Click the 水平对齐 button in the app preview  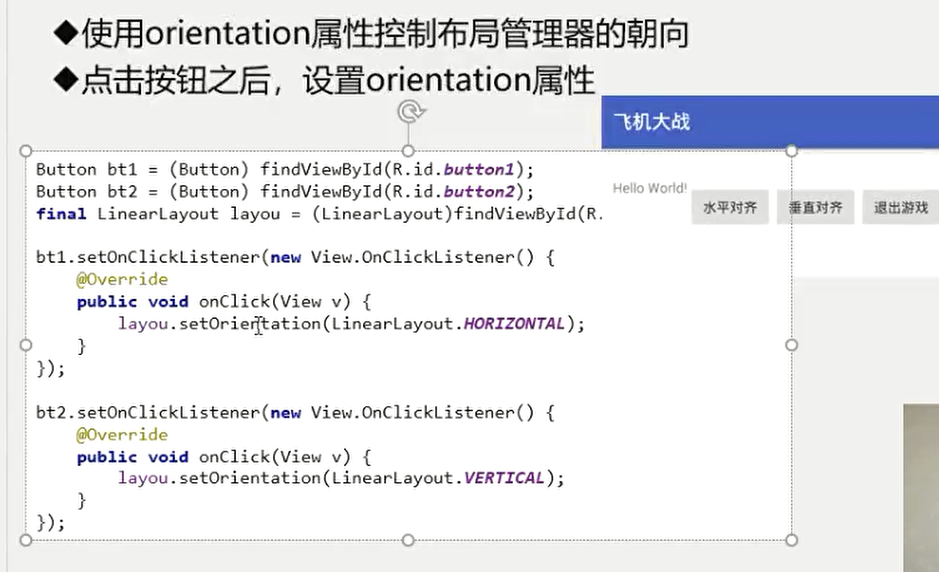[730, 208]
